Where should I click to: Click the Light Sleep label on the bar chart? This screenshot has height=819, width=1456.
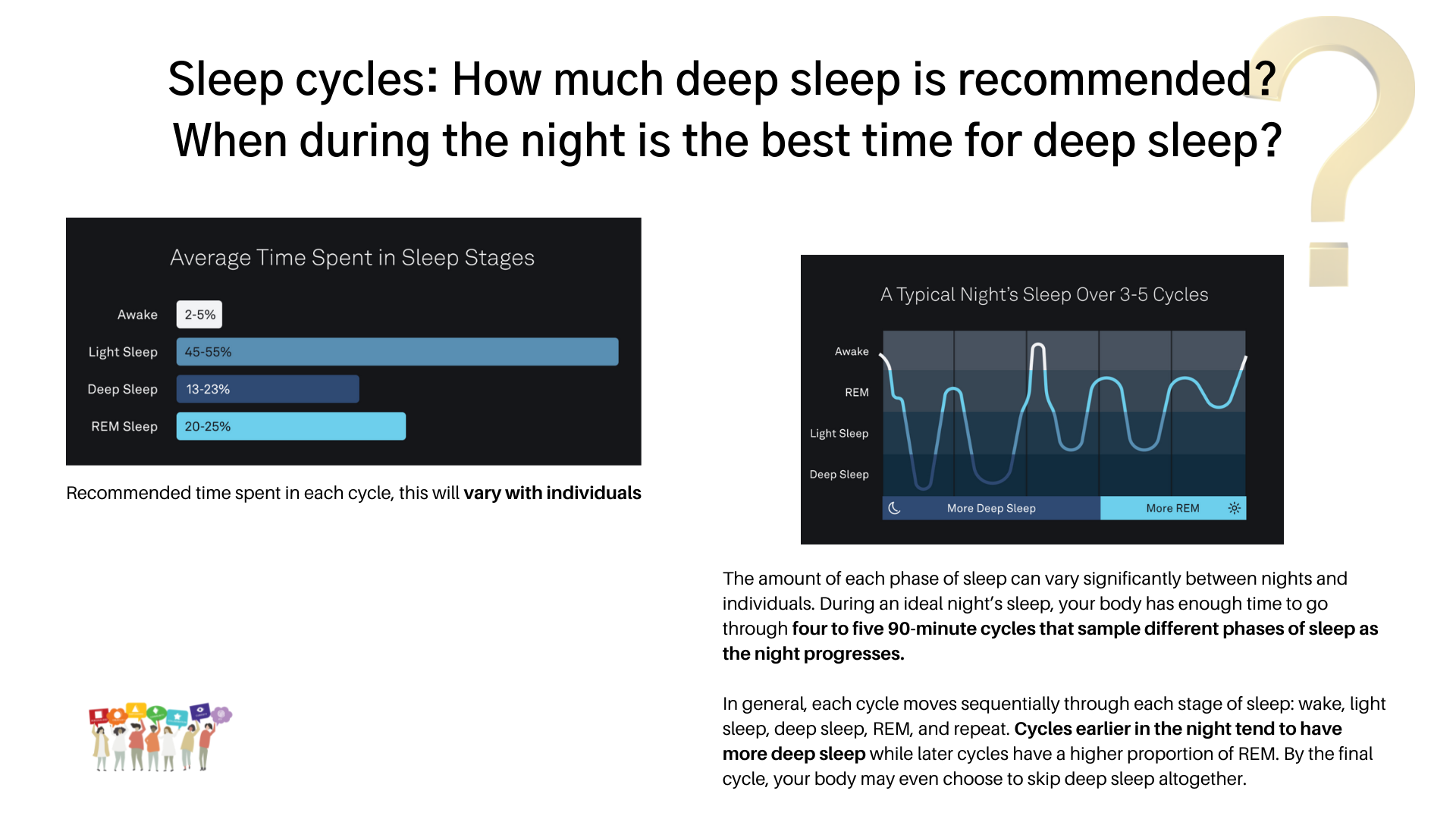tap(123, 352)
